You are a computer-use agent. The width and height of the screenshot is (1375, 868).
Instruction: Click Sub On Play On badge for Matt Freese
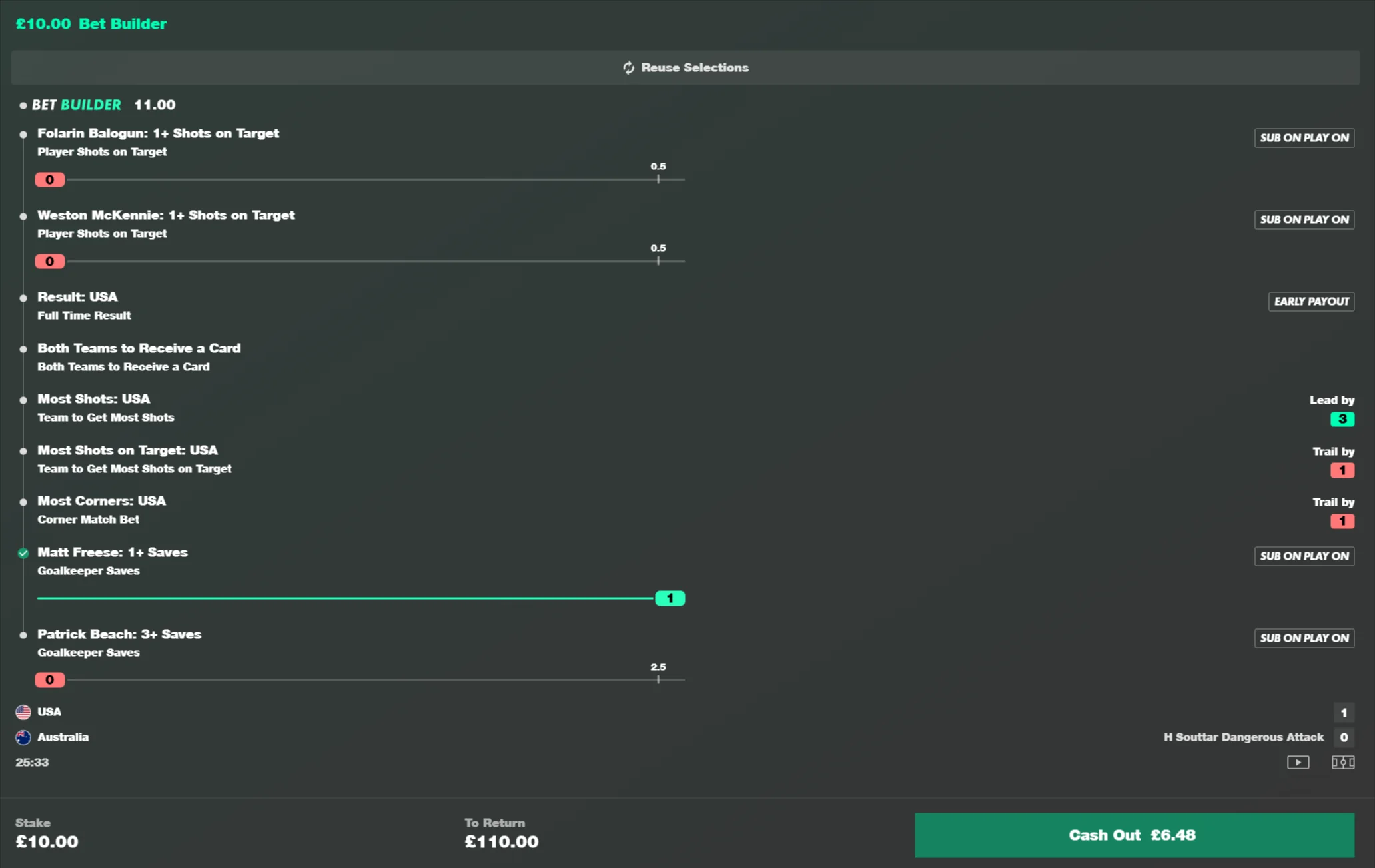1304,556
